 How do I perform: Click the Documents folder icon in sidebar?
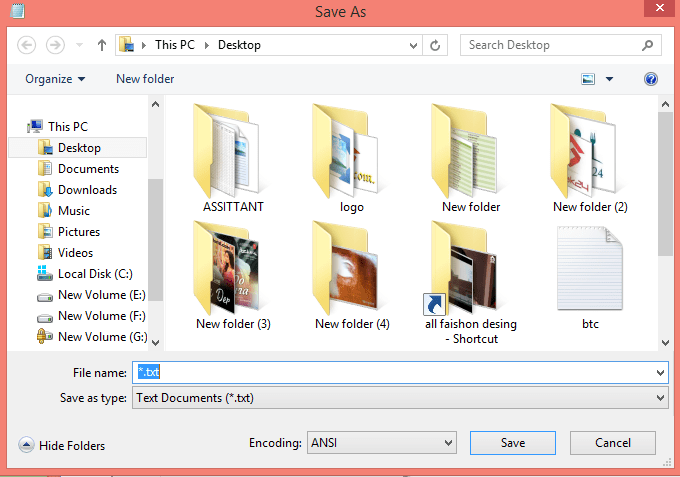45,168
